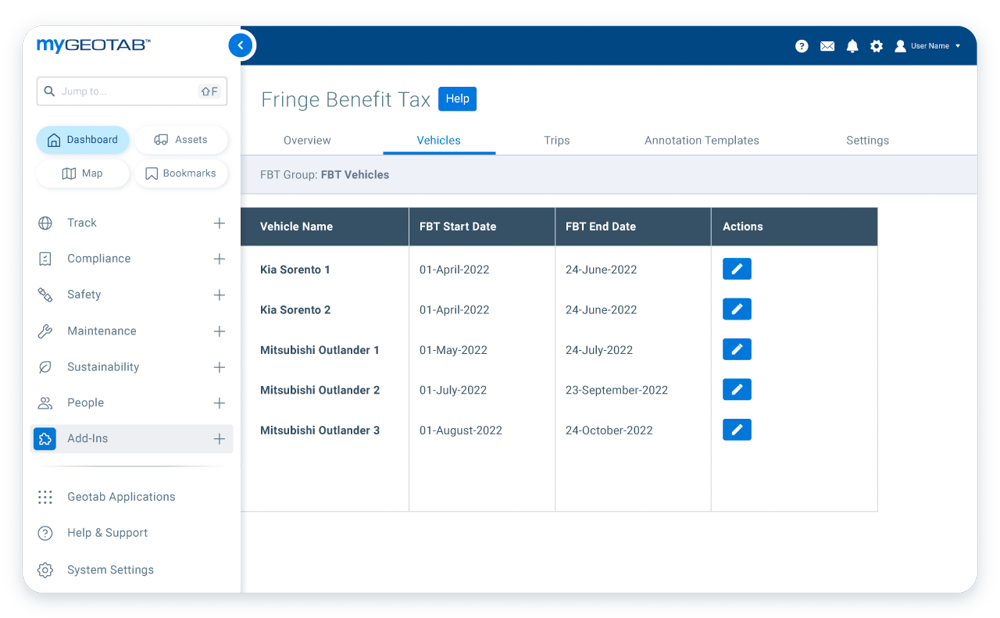The image size is (1000, 618).
Task: Open the notifications bell icon
Action: [x=852, y=46]
